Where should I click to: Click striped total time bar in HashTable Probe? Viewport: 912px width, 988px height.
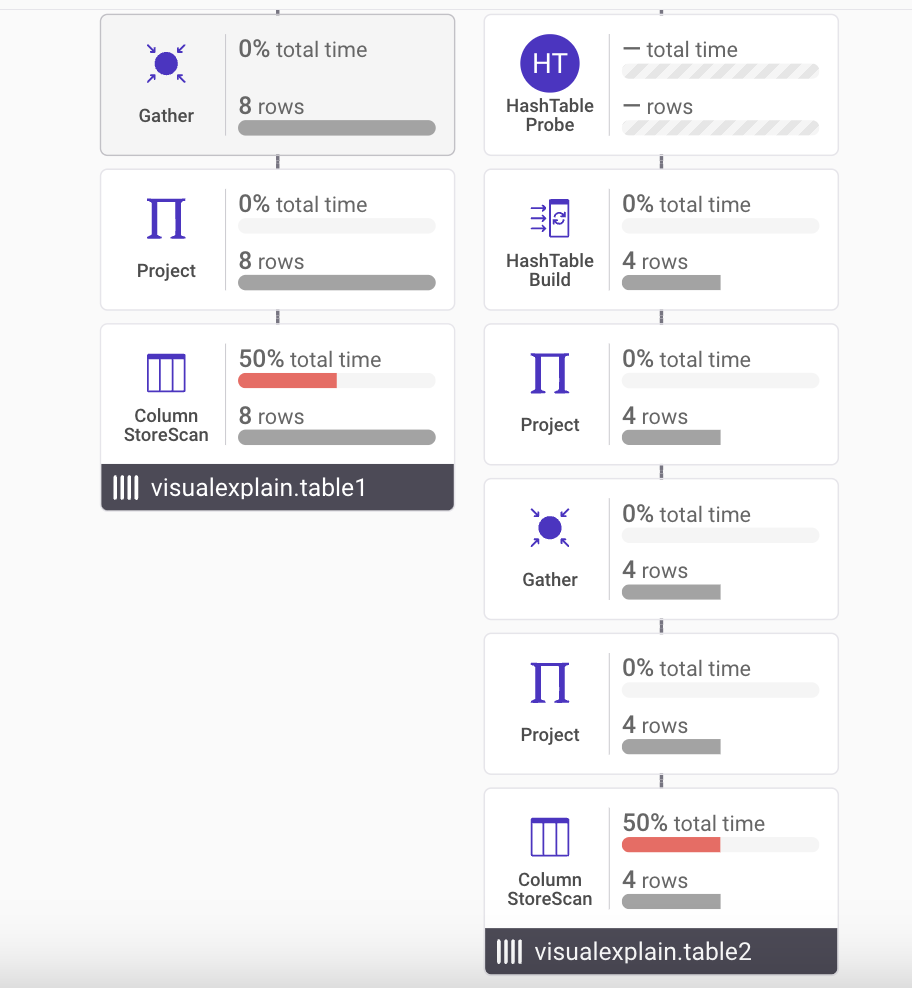(720, 71)
